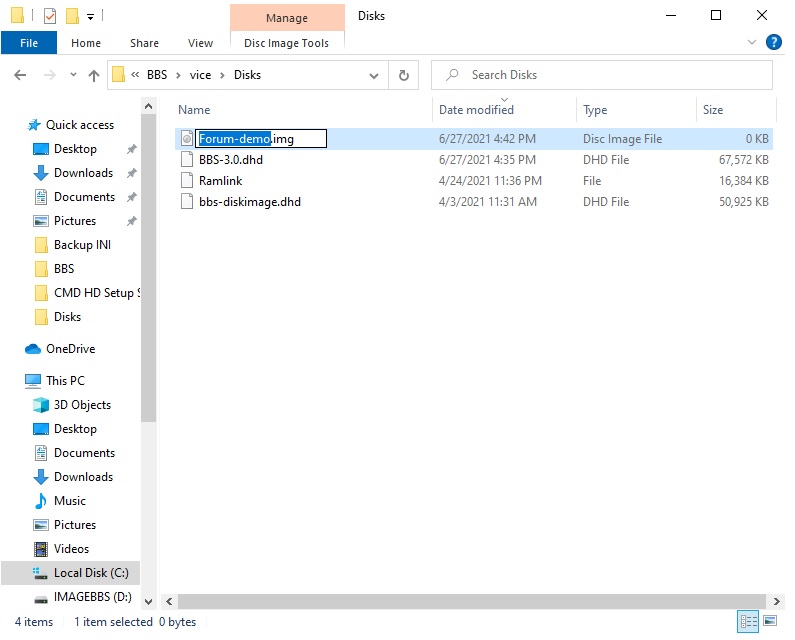Click into the Search Disks field
The height and width of the screenshot is (640, 795).
coord(602,75)
